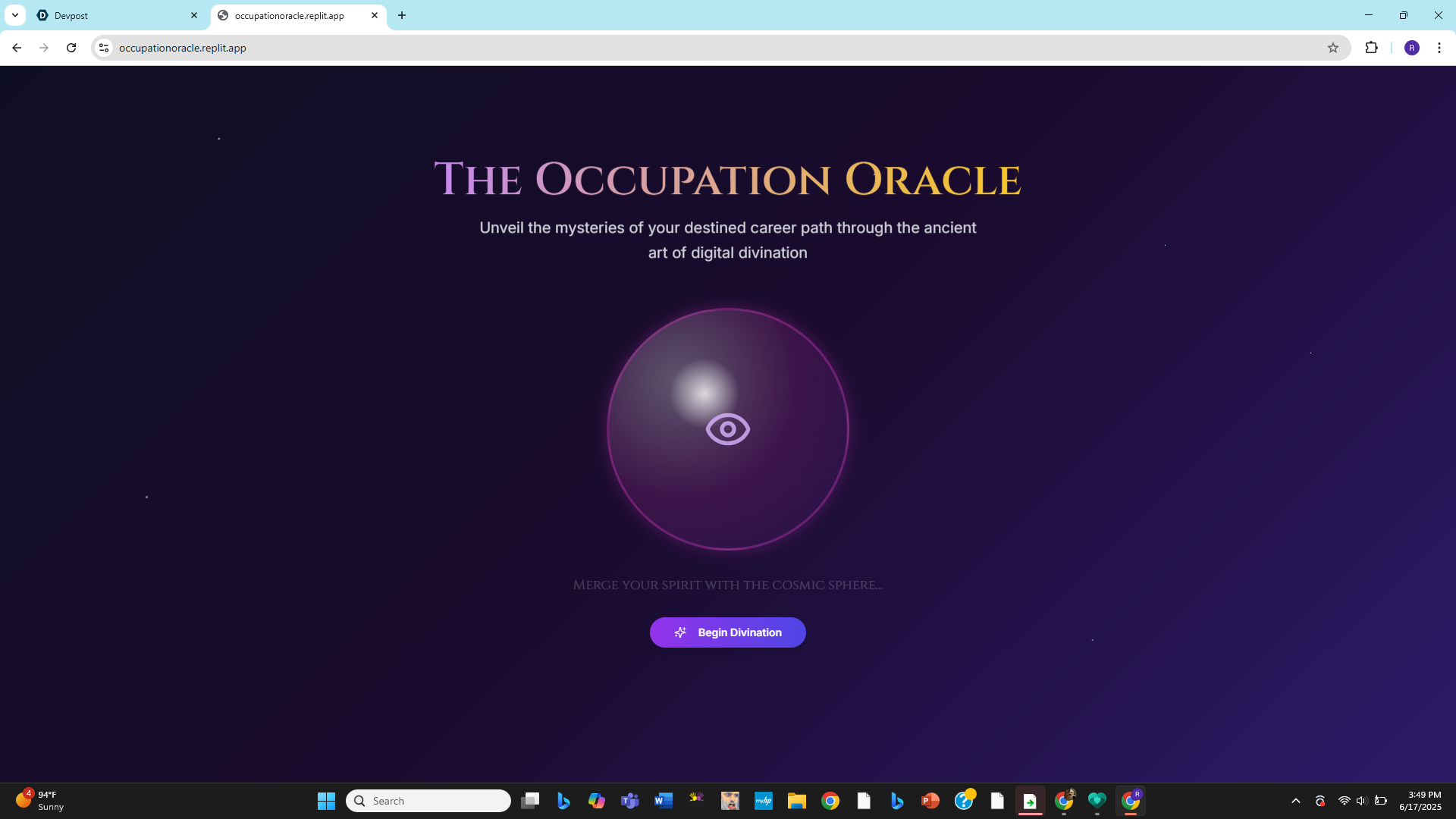The height and width of the screenshot is (819, 1456).
Task: Open the volume control in system tray
Action: point(1361,801)
